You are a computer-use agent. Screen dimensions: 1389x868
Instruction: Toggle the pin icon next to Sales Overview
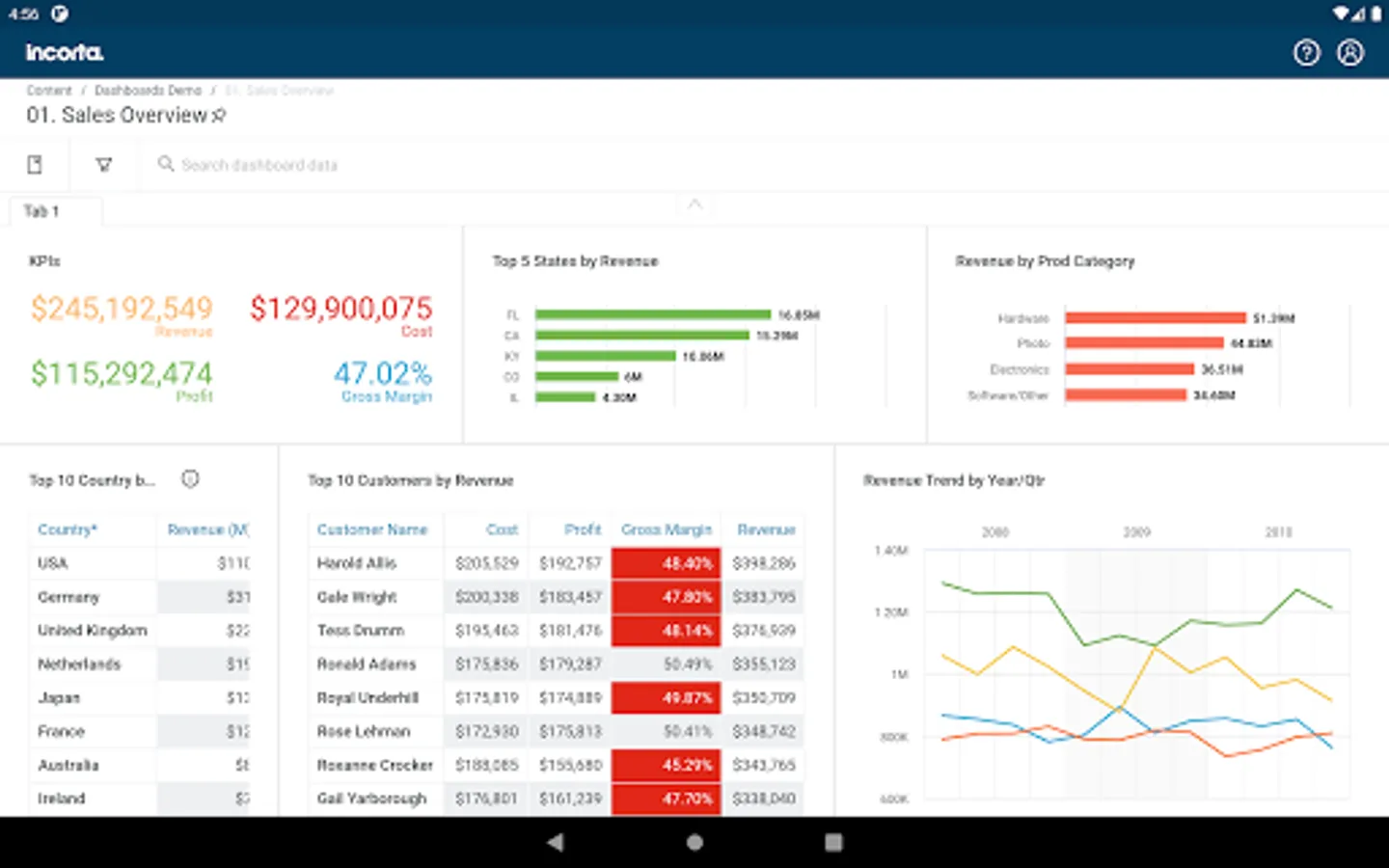pyautogui.click(x=219, y=116)
